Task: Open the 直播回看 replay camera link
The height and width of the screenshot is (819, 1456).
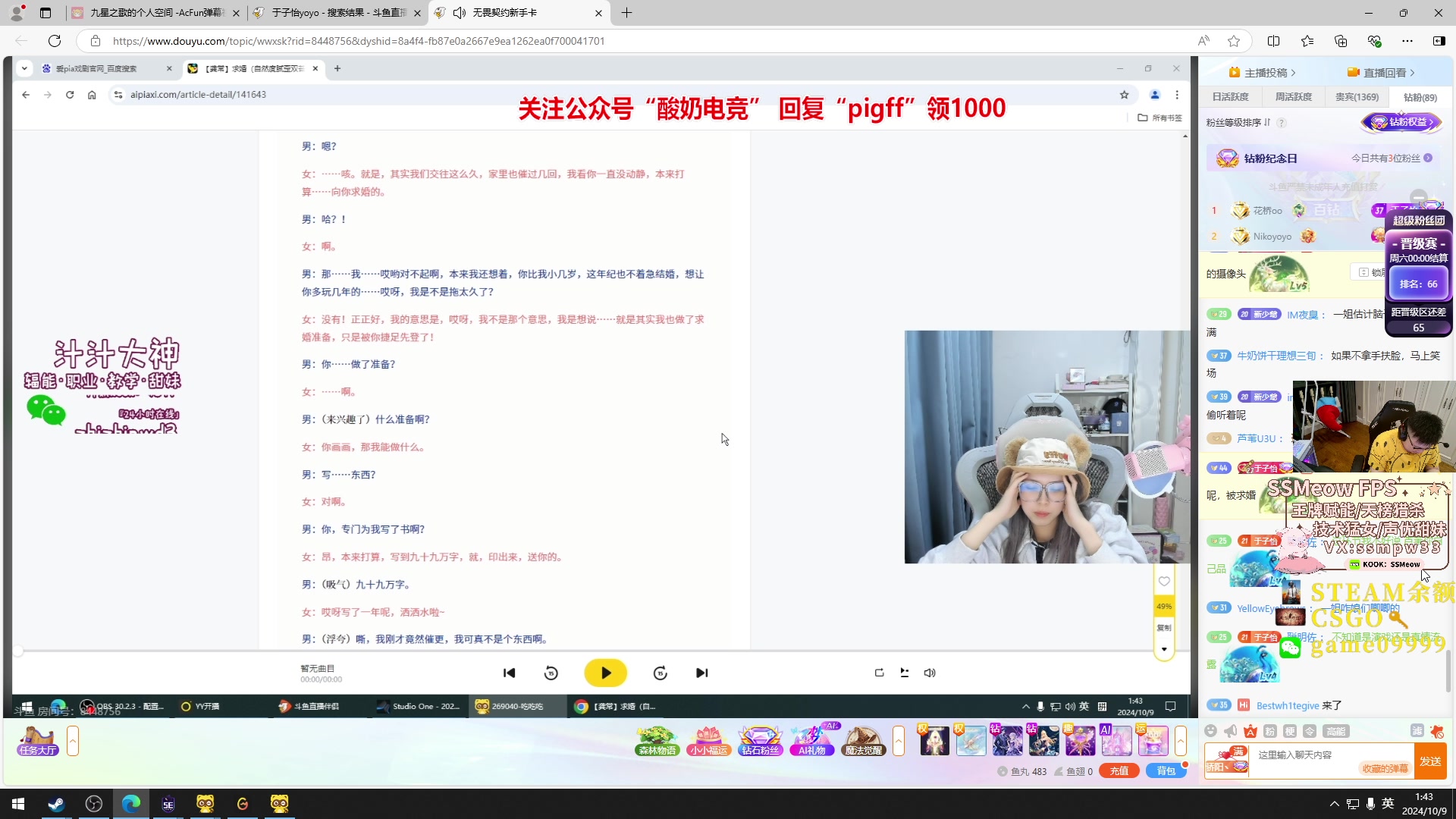Action: [x=1380, y=73]
